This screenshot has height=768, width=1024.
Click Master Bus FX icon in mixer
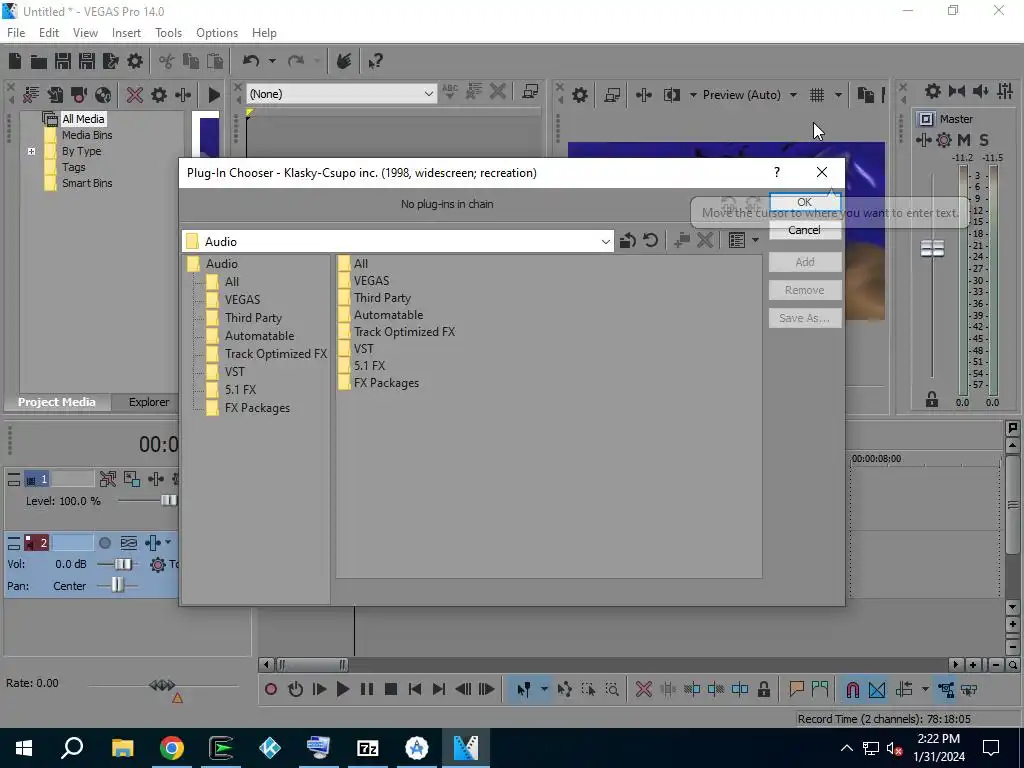coord(923,140)
